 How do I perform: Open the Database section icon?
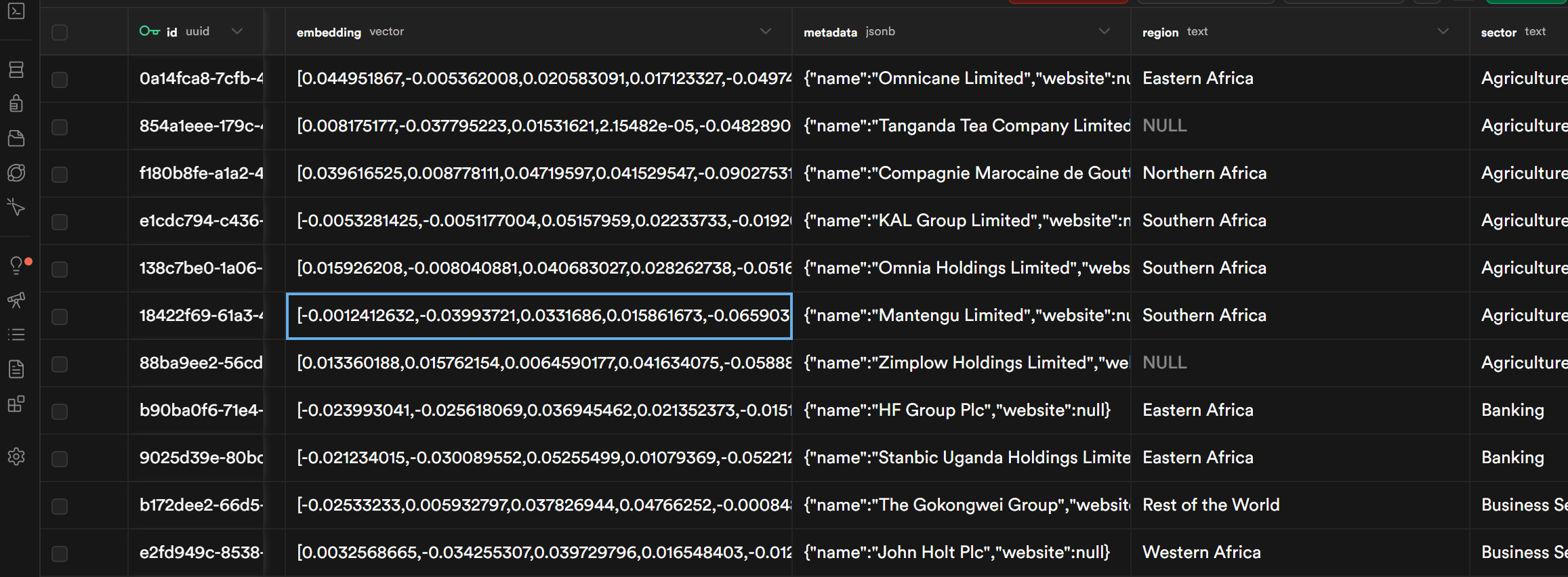tap(16, 69)
